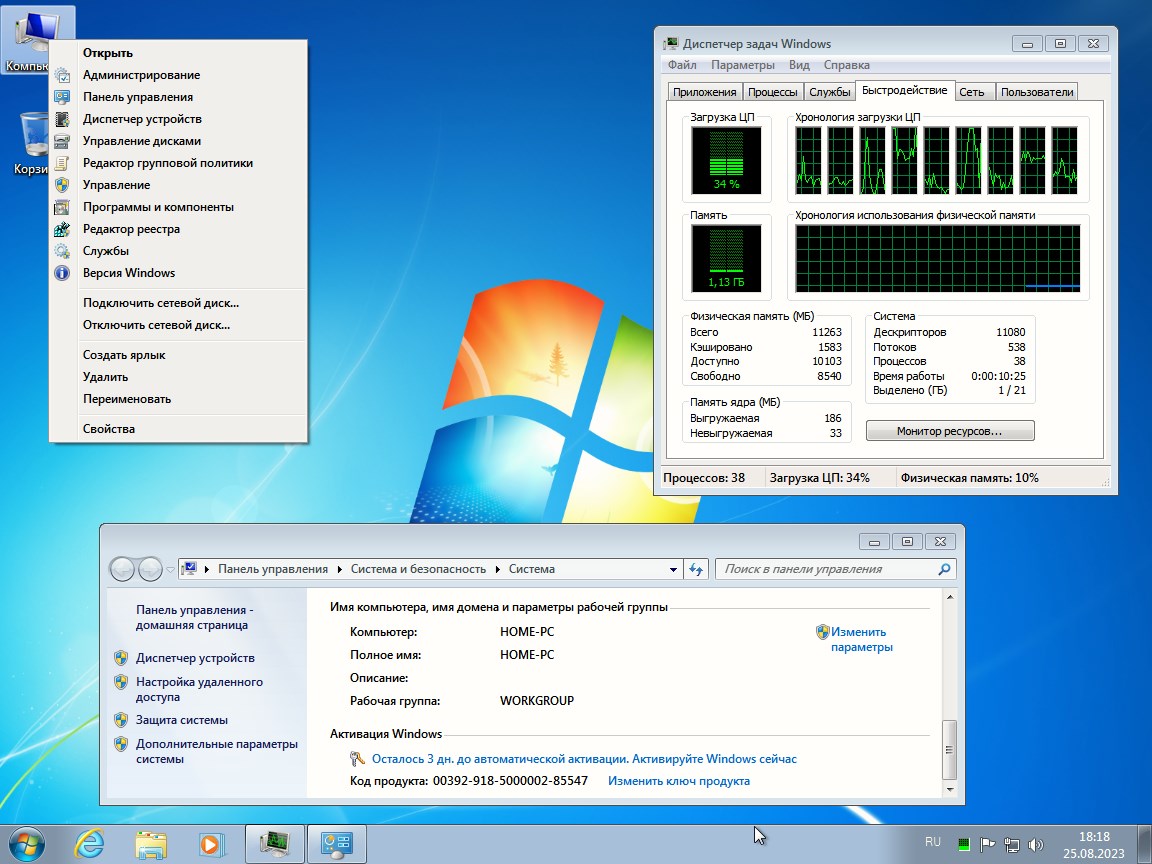Expand the arrow after Панель управления breadcrumb
1152x864 pixels.
[339, 569]
